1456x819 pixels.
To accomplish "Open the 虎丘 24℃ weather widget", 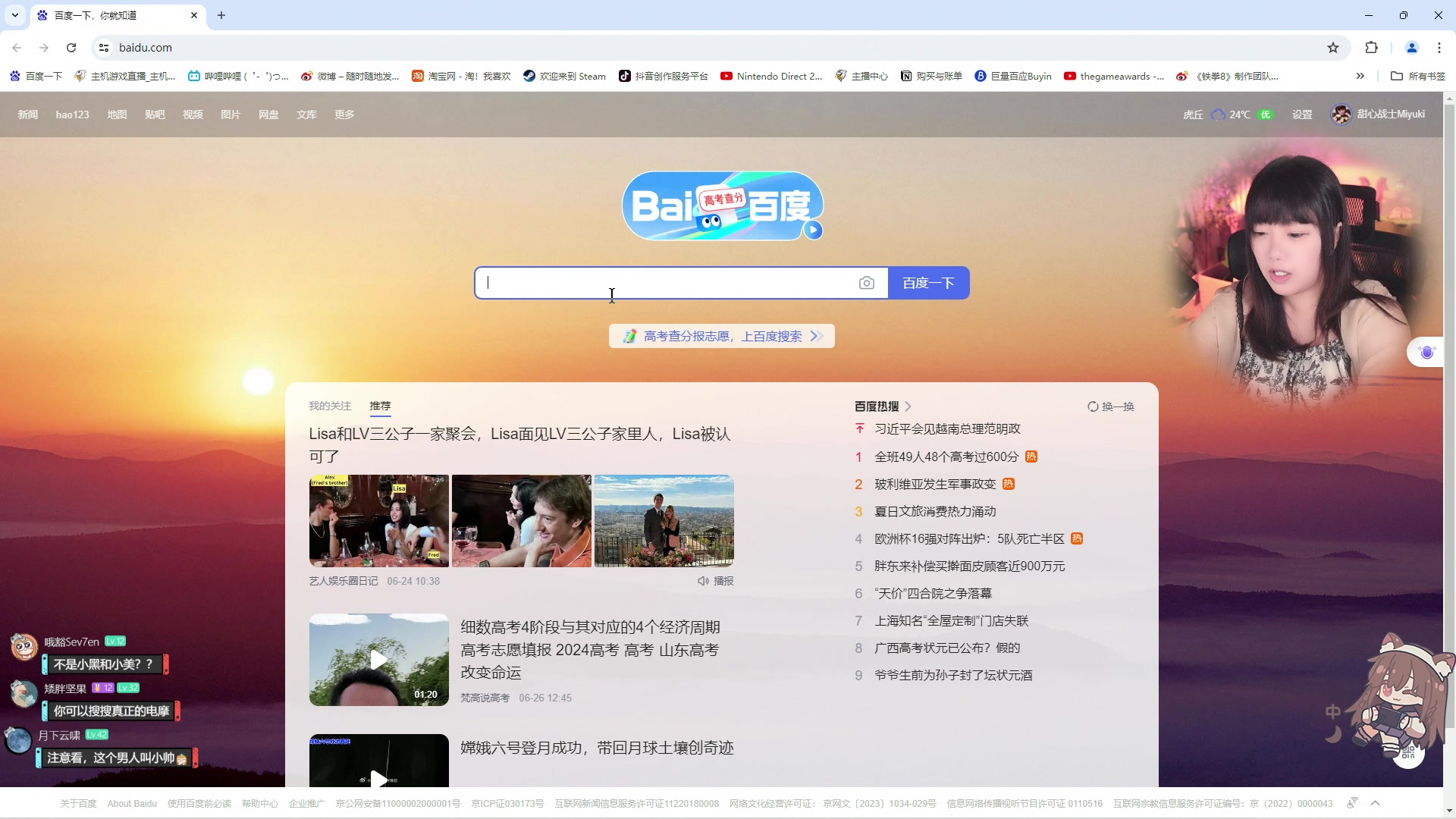I will click(1227, 115).
